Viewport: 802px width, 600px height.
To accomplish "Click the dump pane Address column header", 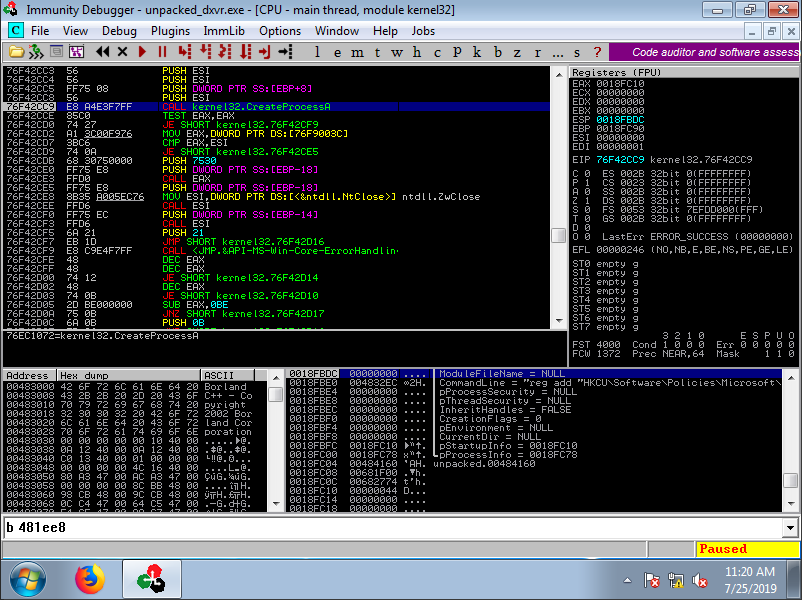I will click(x=29, y=375).
